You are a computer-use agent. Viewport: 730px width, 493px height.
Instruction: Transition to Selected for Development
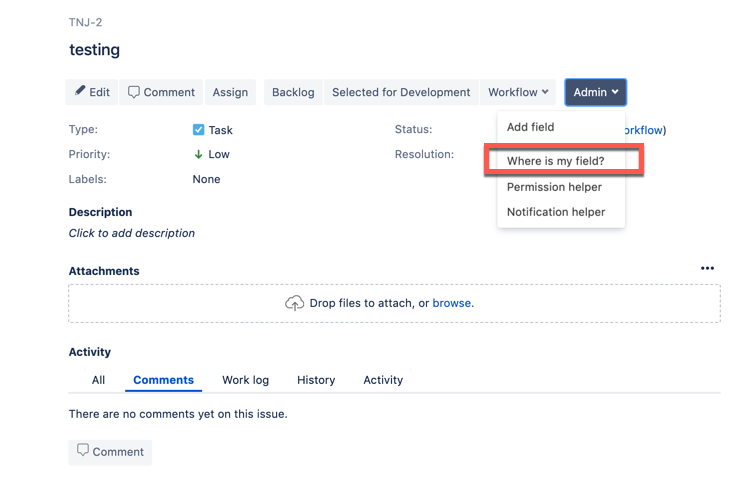click(401, 92)
